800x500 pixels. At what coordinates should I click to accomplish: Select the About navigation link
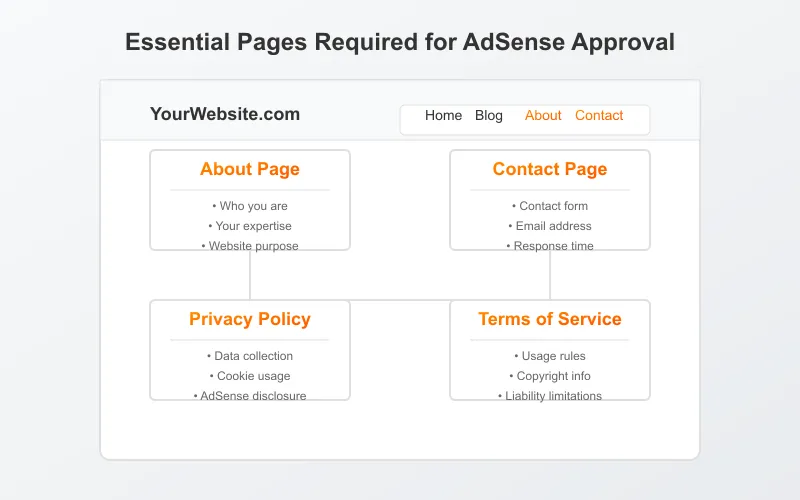543,116
